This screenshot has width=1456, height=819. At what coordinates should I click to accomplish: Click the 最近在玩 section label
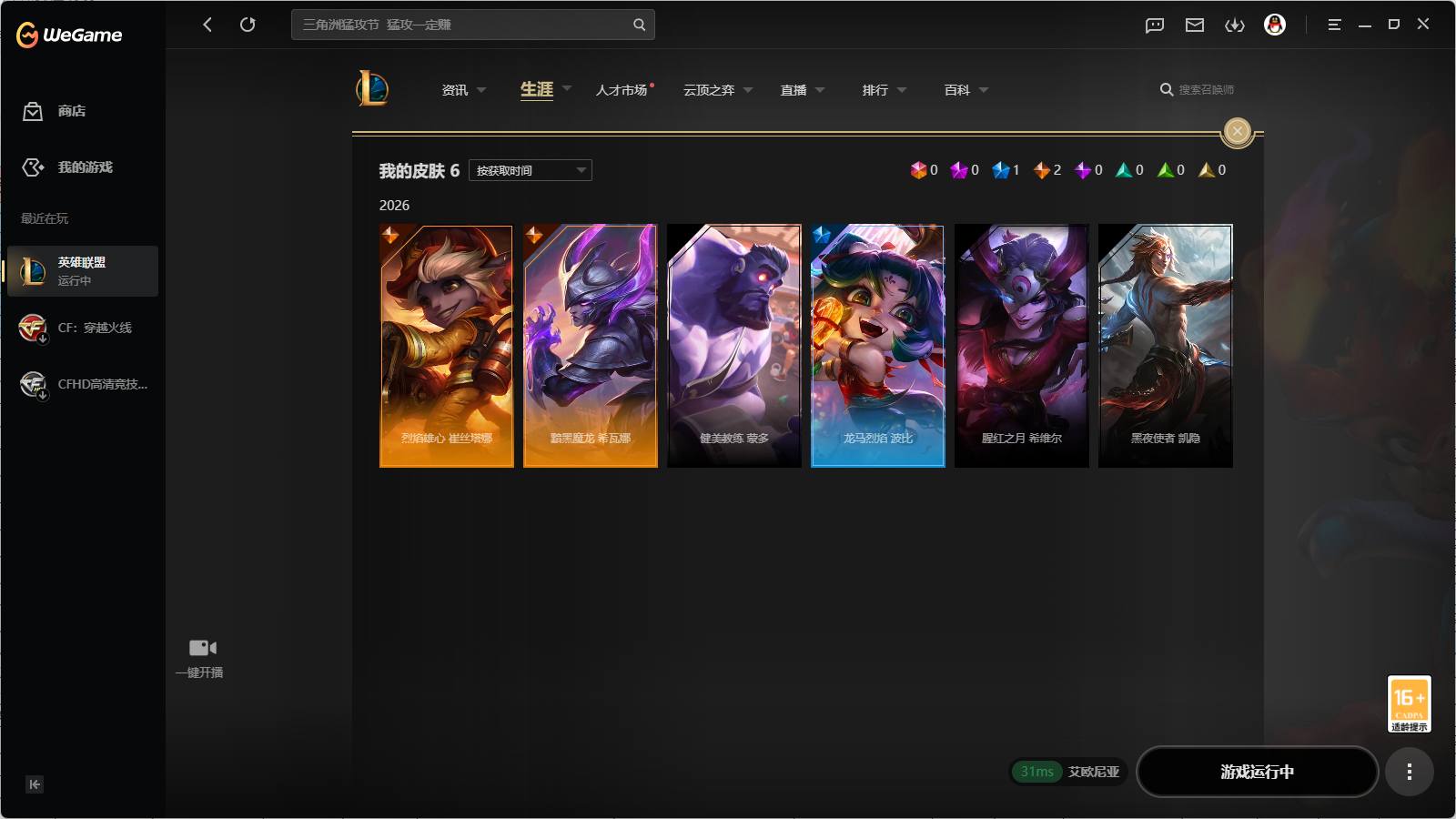45,218
